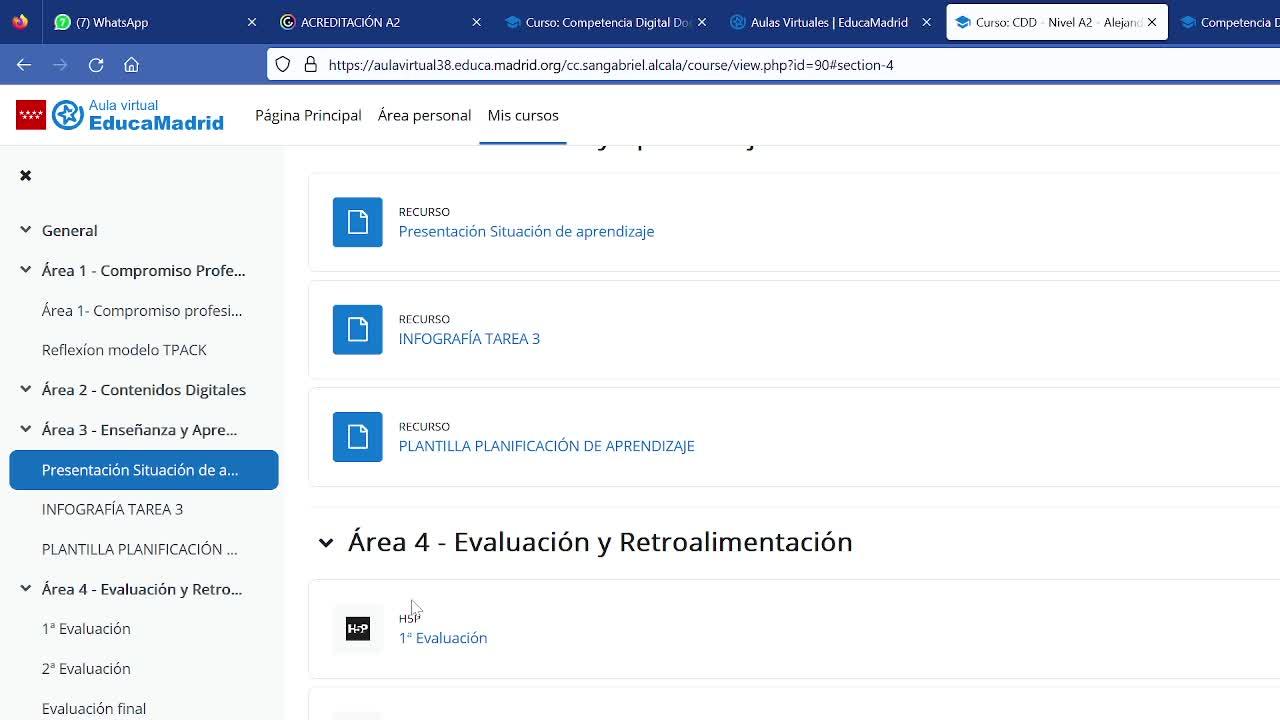This screenshot has width=1280, height=720.
Task: Close the WhatsApp tab
Action: pyautogui.click(x=252, y=22)
